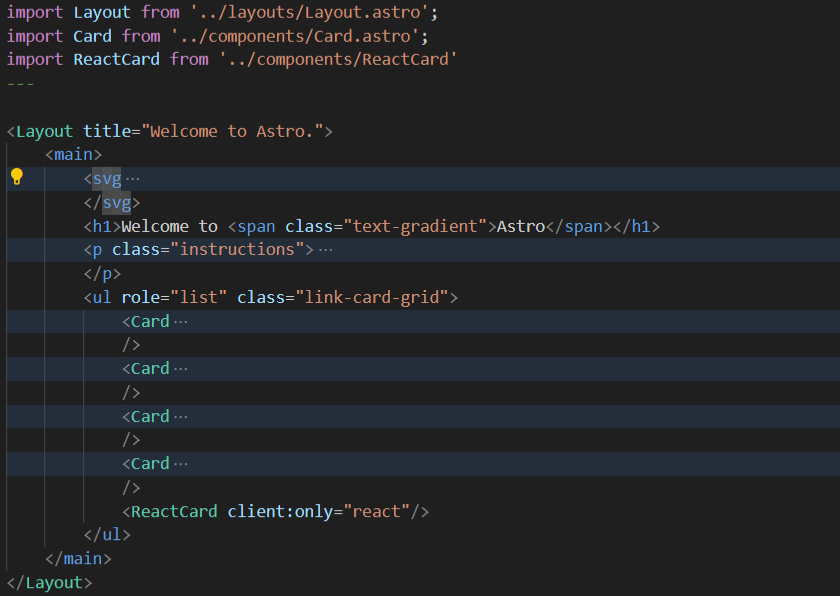840x596 pixels.
Task: Unfold the second collapsed Card component
Action: click(180, 369)
